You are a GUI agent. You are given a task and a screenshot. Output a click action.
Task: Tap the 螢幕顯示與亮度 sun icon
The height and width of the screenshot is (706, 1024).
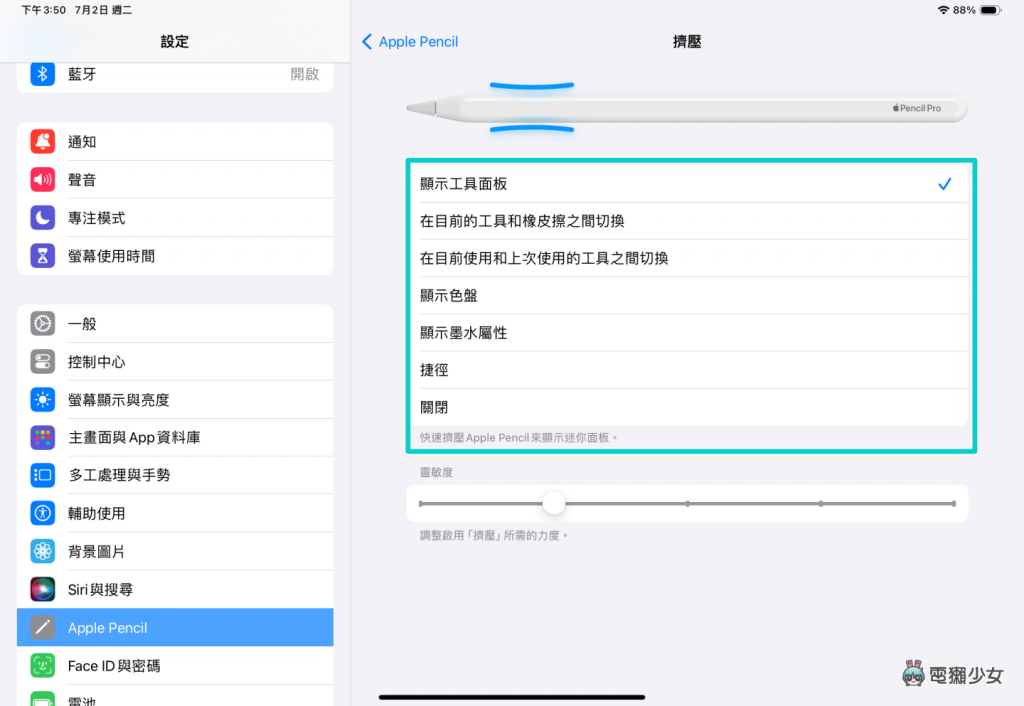pyautogui.click(x=42, y=399)
